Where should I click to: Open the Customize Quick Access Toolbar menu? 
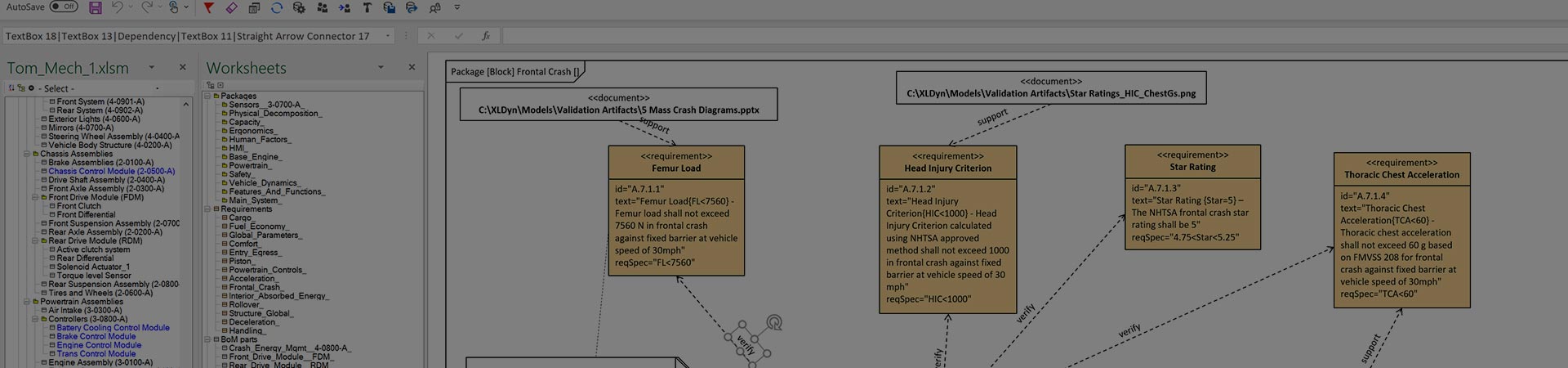(457, 8)
